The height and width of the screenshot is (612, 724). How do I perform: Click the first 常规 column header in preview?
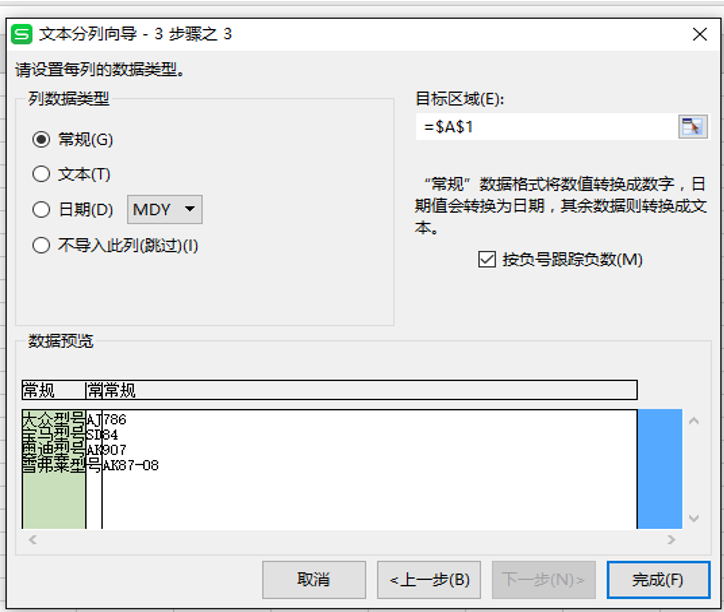point(54,390)
